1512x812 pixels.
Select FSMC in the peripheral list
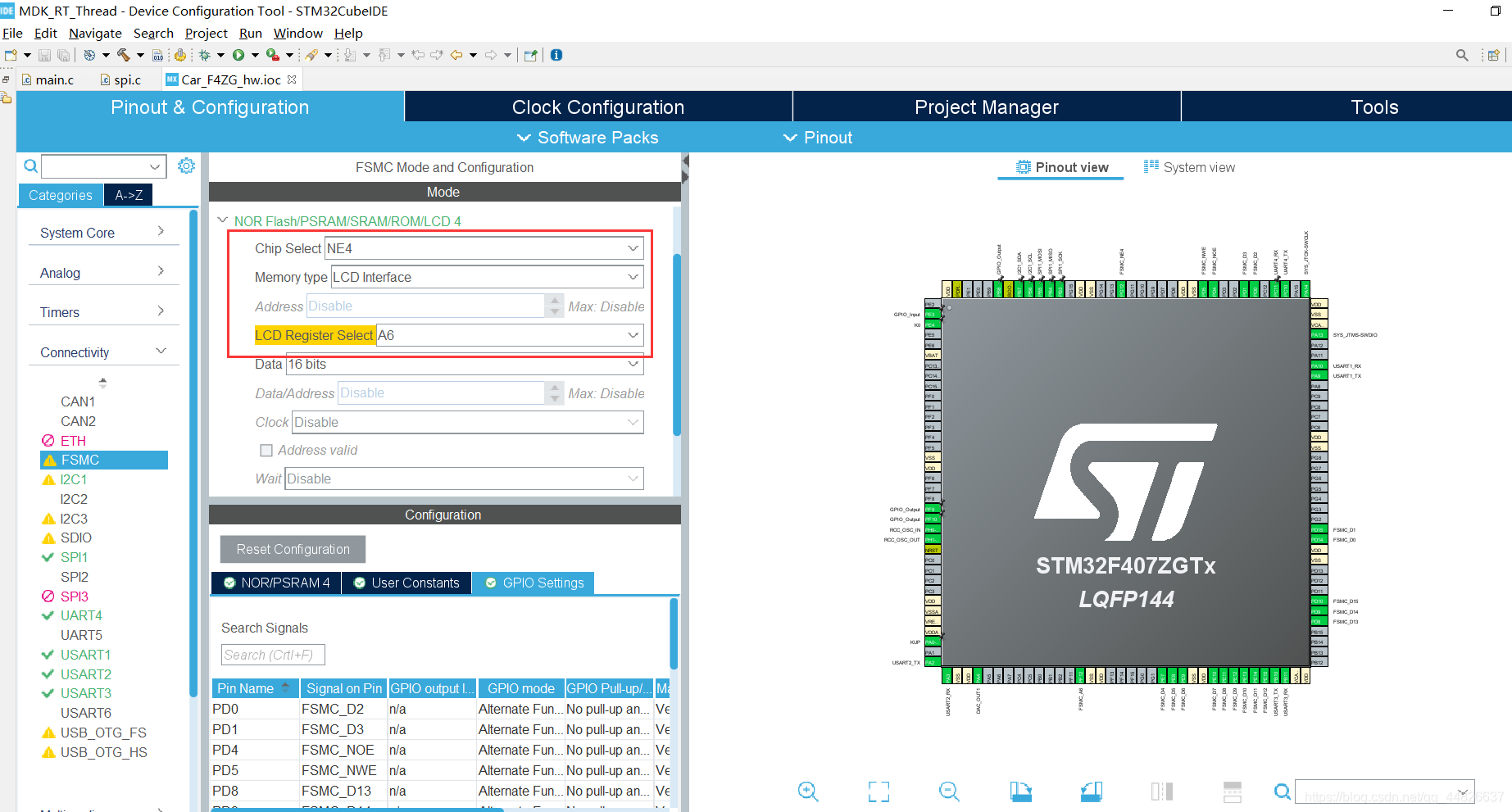104,460
